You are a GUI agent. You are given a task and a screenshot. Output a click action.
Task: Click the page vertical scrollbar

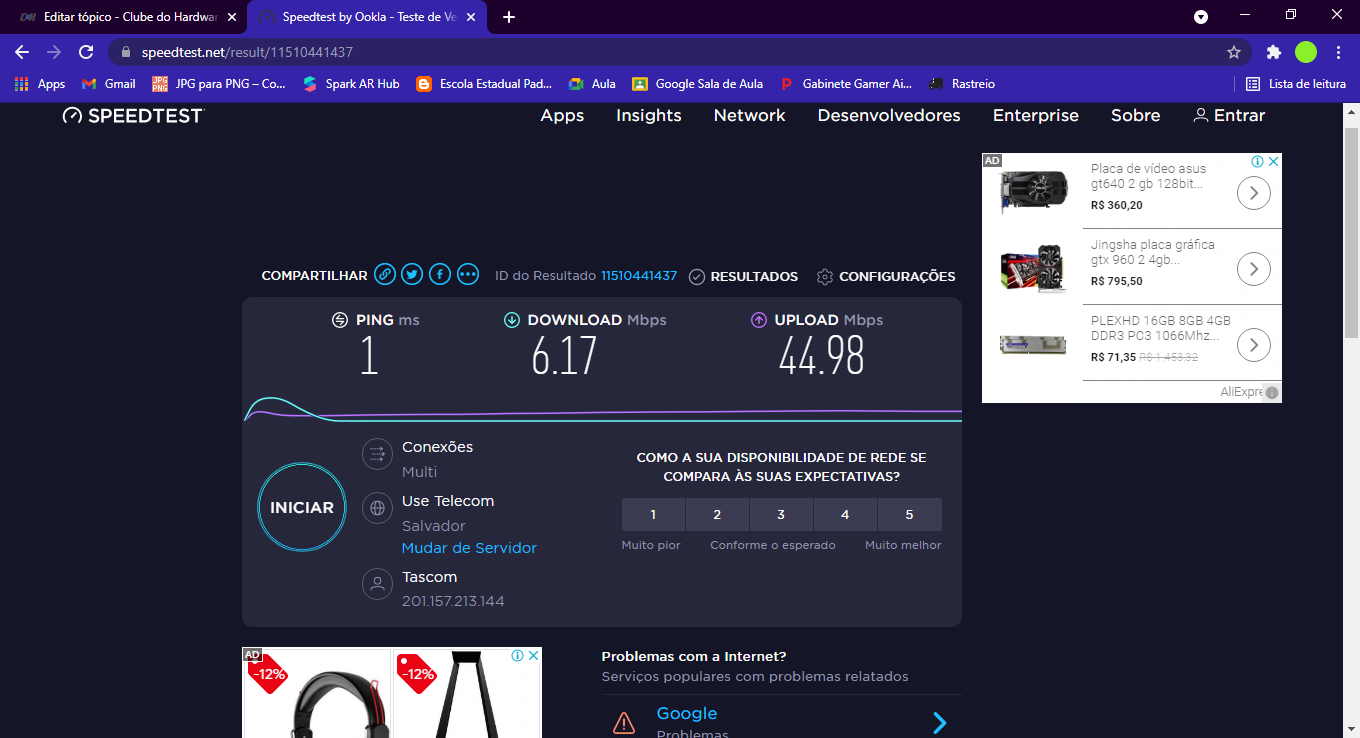(1351, 232)
